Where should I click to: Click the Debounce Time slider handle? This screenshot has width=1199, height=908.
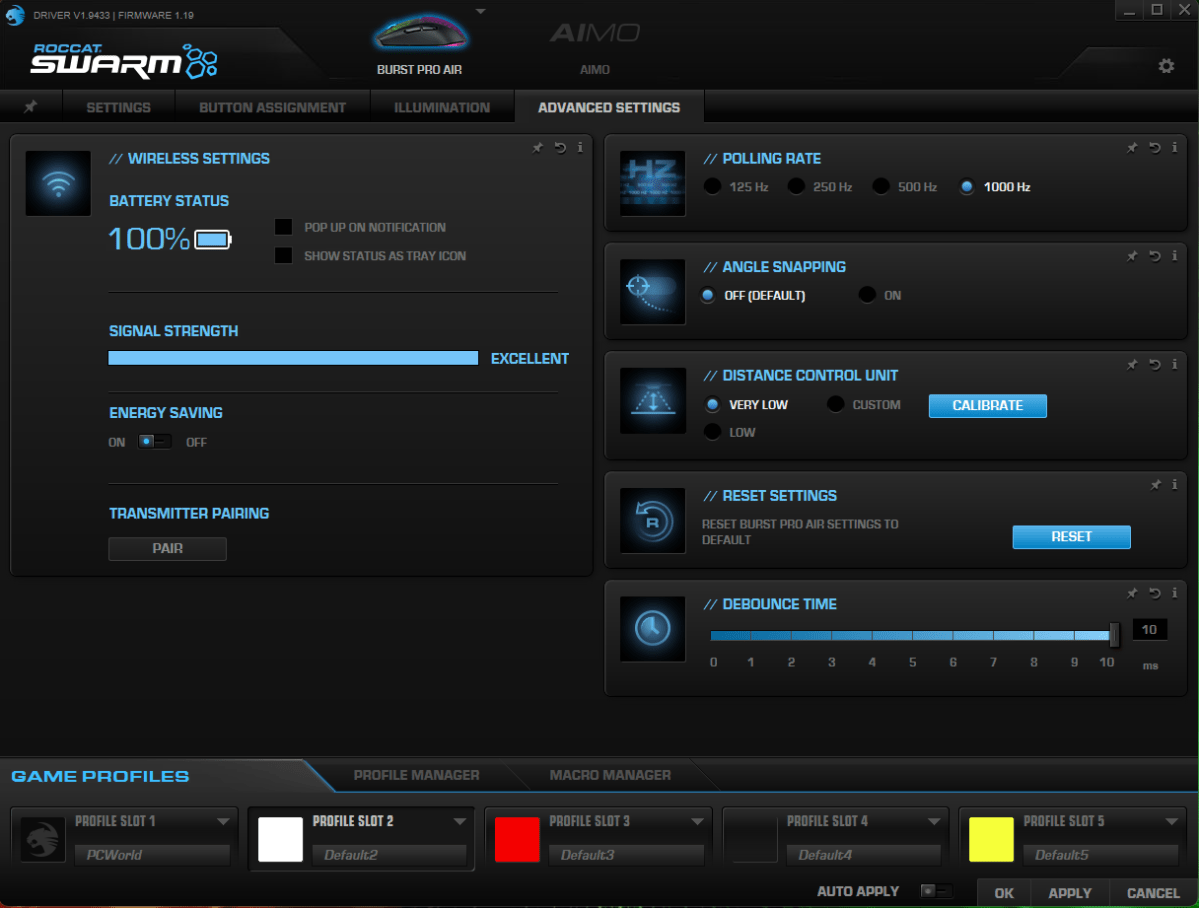tap(1114, 634)
